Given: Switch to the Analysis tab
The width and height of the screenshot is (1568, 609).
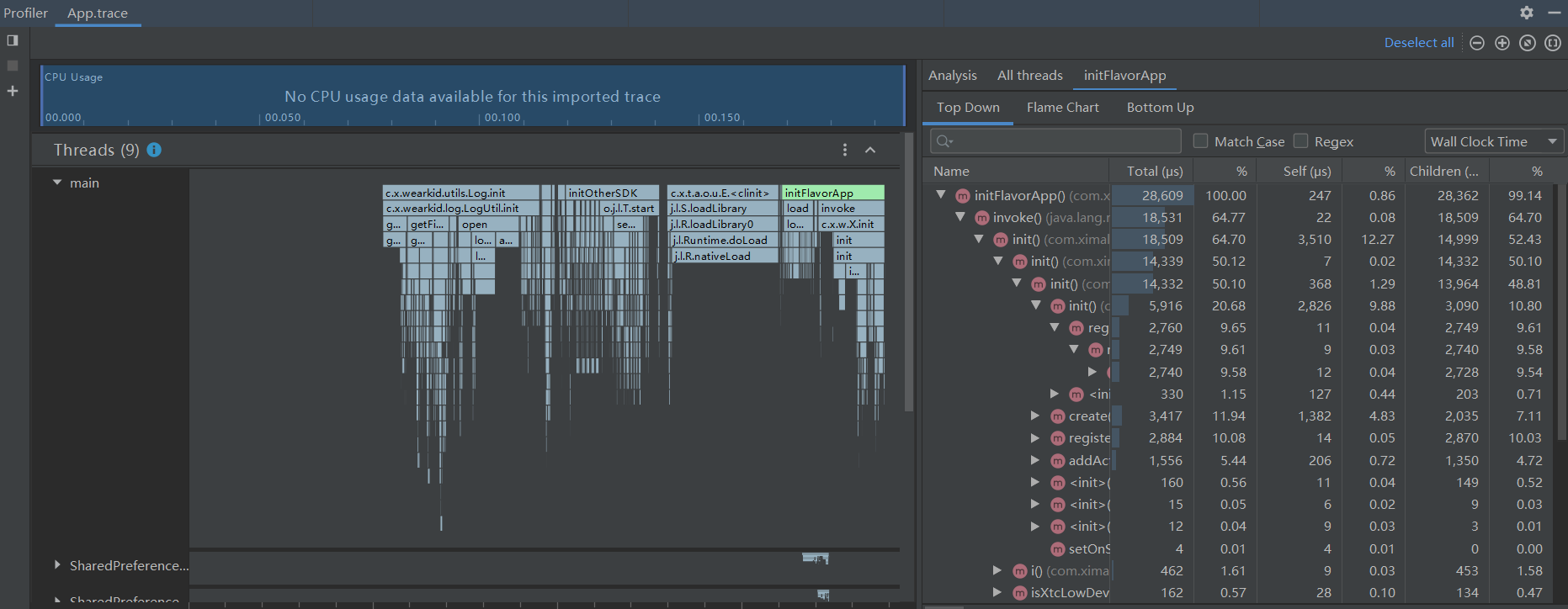Looking at the screenshot, I should [x=953, y=76].
